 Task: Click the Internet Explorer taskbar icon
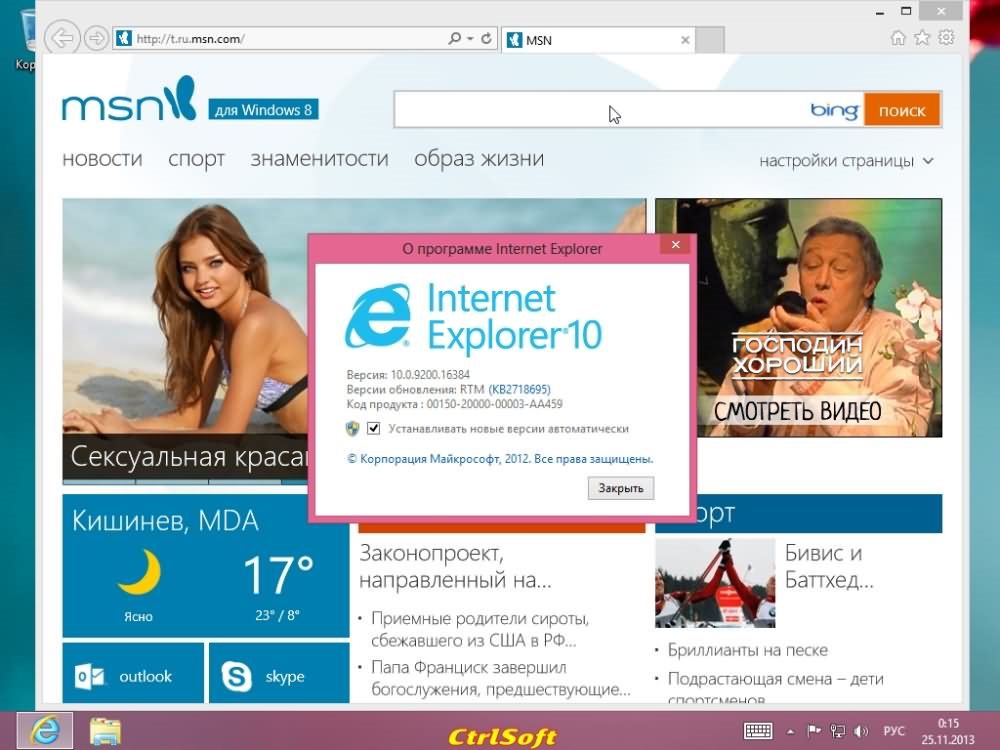click(43, 731)
